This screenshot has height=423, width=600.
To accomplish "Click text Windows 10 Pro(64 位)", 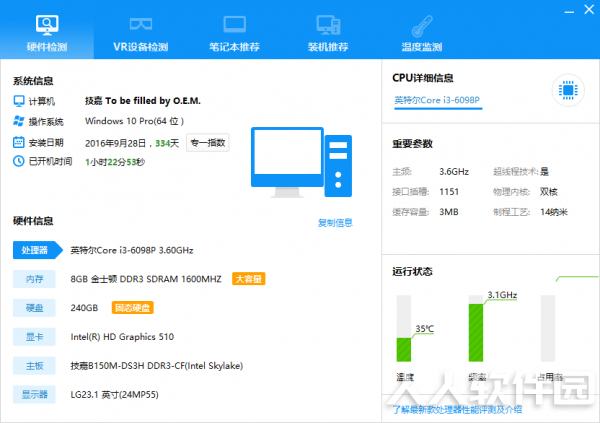I will click(x=134, y=121).
